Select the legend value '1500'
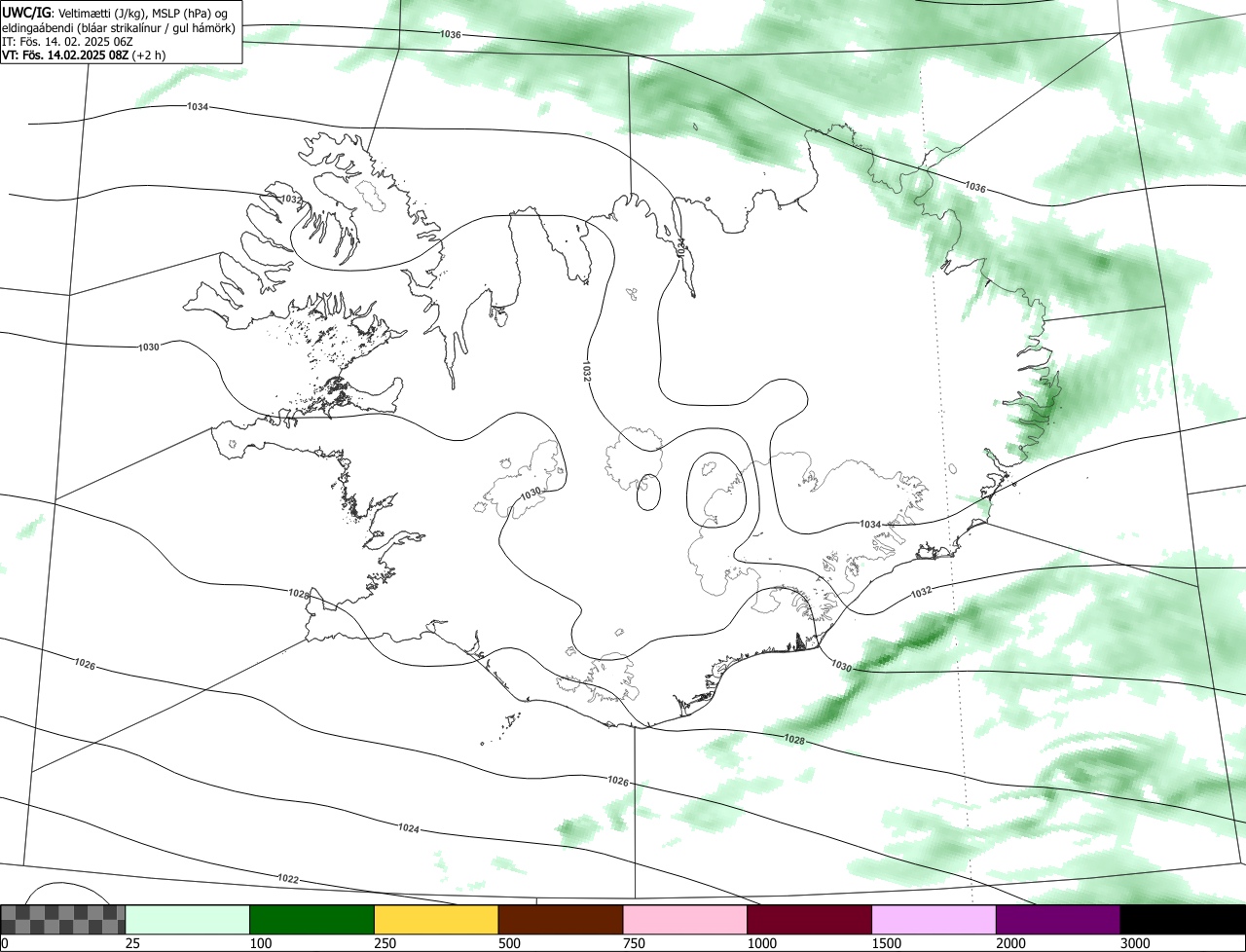The image size is (1246, 952). click(x=885, y=943)
